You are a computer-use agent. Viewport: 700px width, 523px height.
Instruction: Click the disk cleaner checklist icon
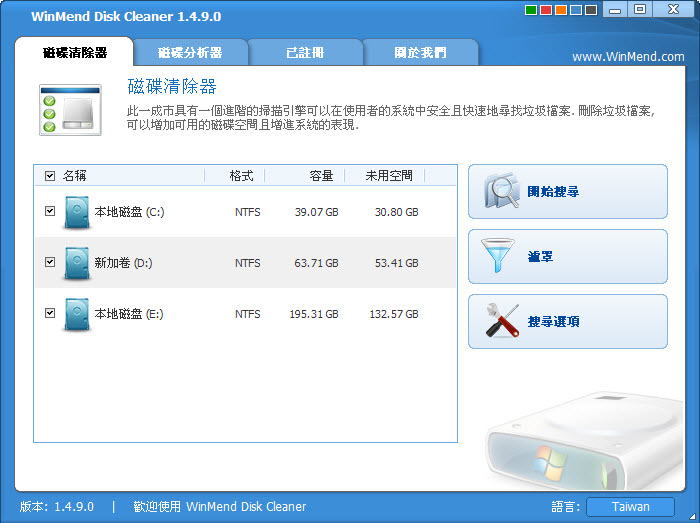[71, 109]
